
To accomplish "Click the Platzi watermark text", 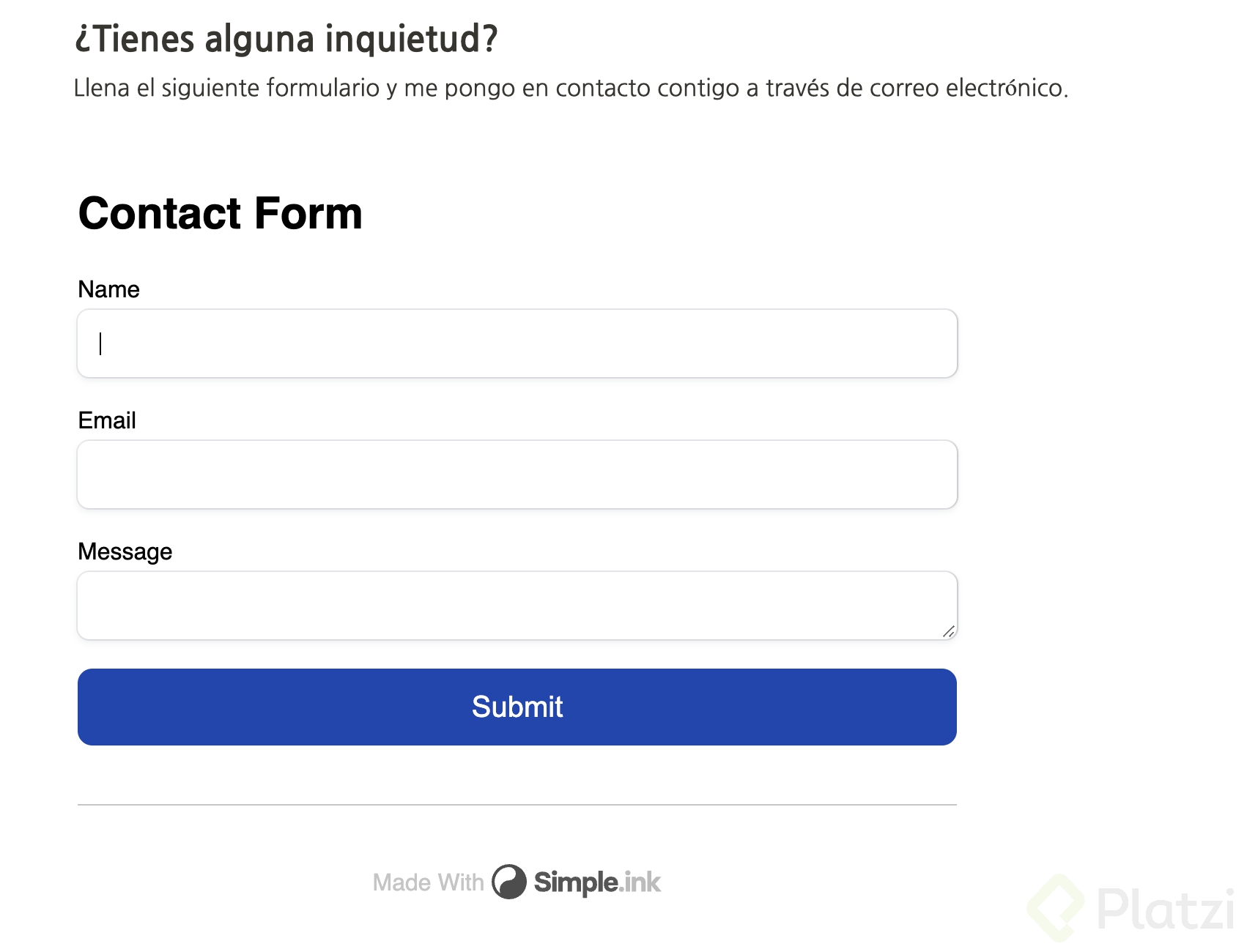I will tap(1165, 910).
